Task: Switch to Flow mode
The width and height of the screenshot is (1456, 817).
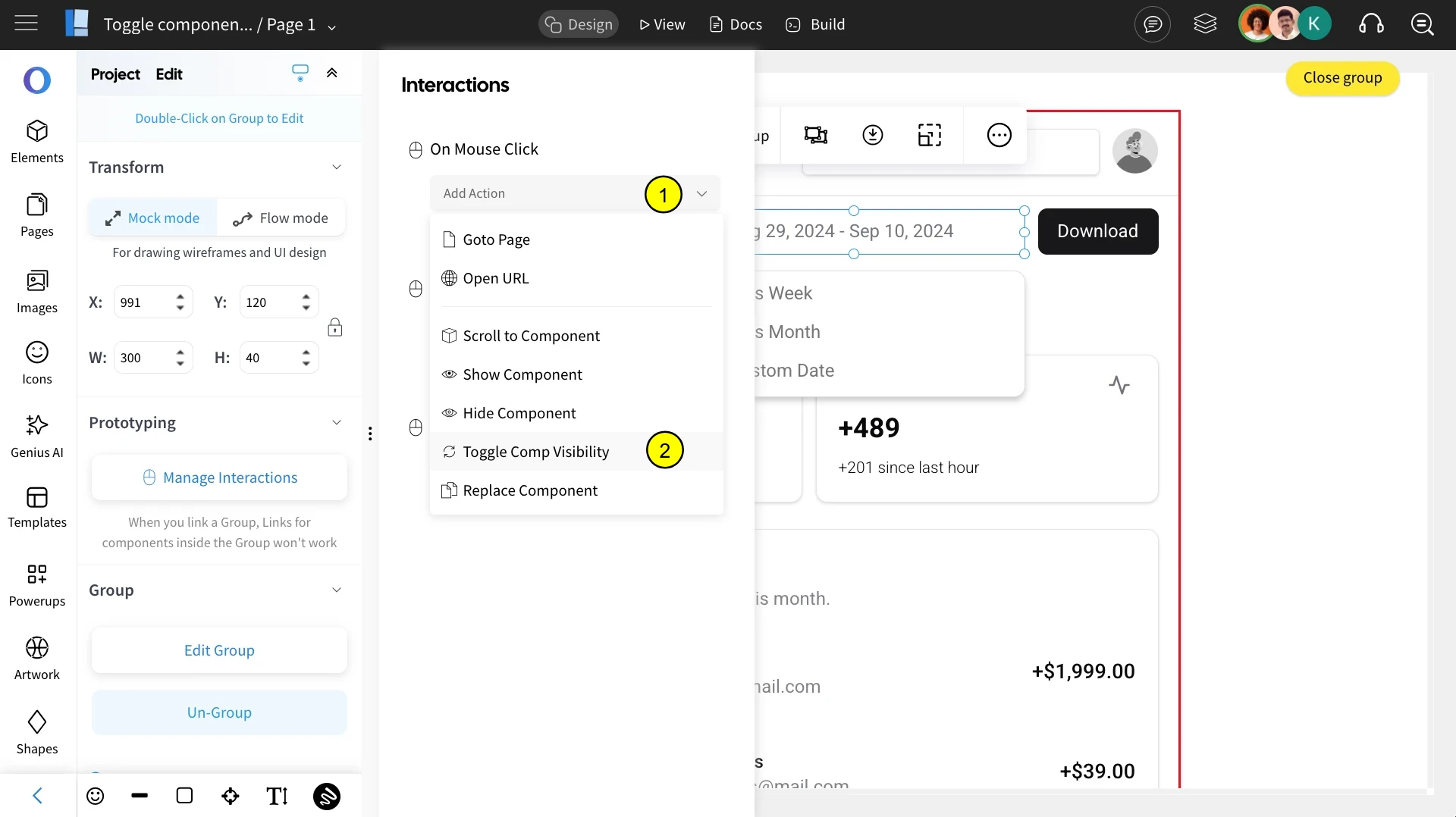Action: click(x=281, y=218)
